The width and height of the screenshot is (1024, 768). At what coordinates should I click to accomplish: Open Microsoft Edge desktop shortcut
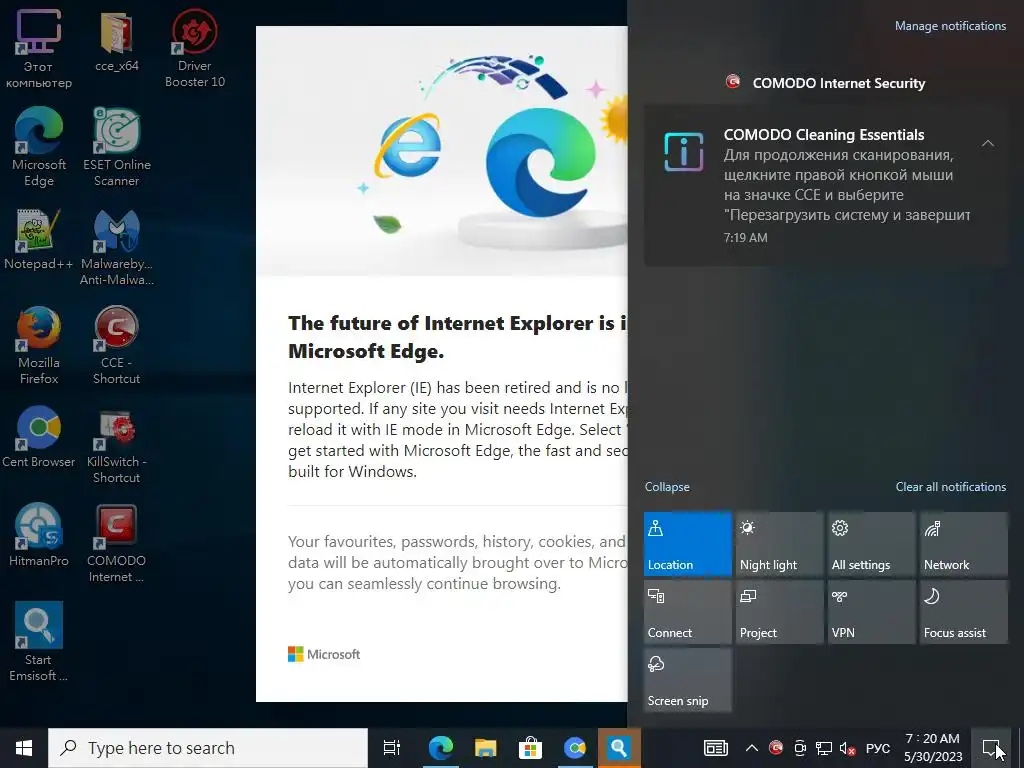click(x=39, y=148)
